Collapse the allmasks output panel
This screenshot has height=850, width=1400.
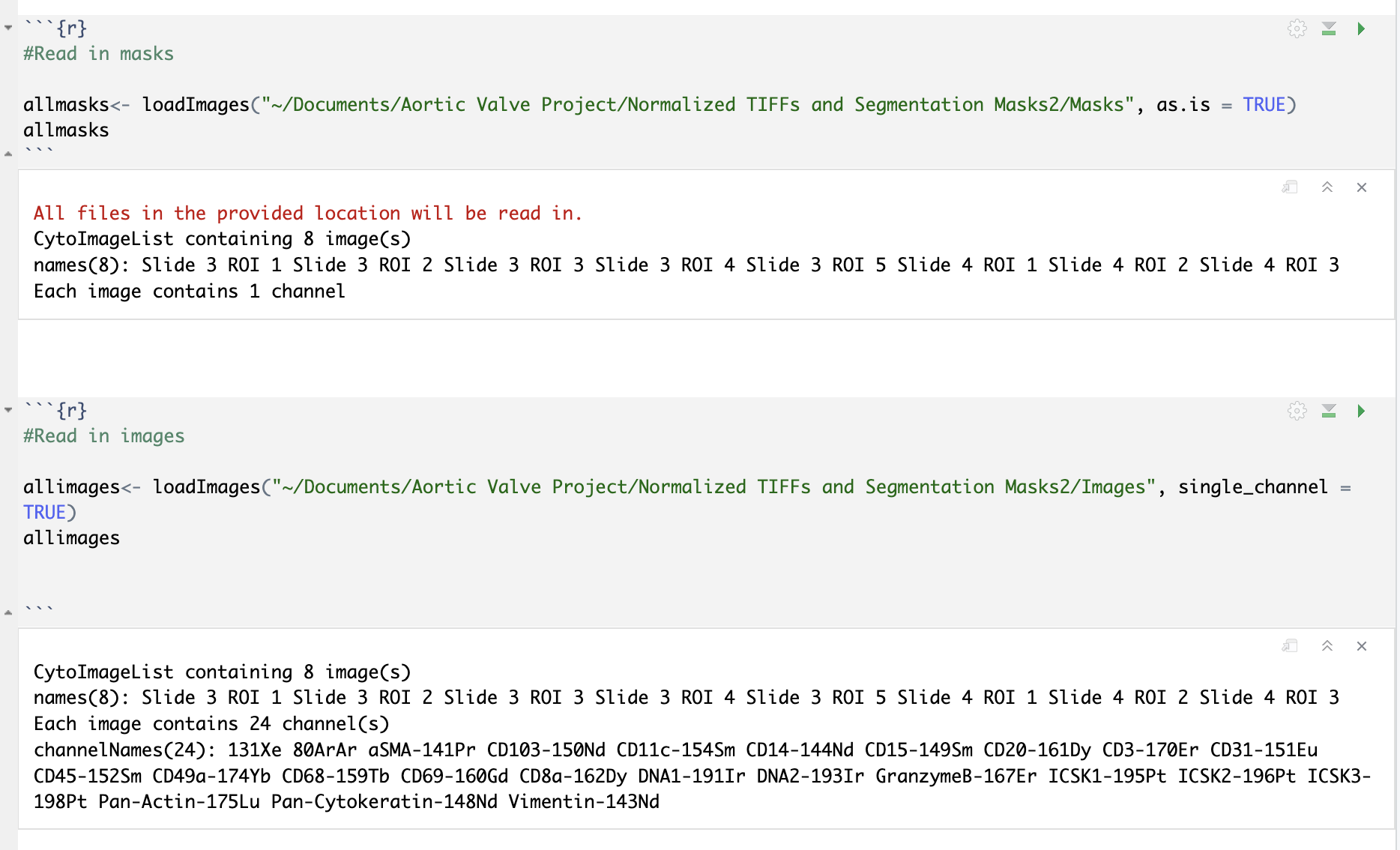pos(1327,187)
